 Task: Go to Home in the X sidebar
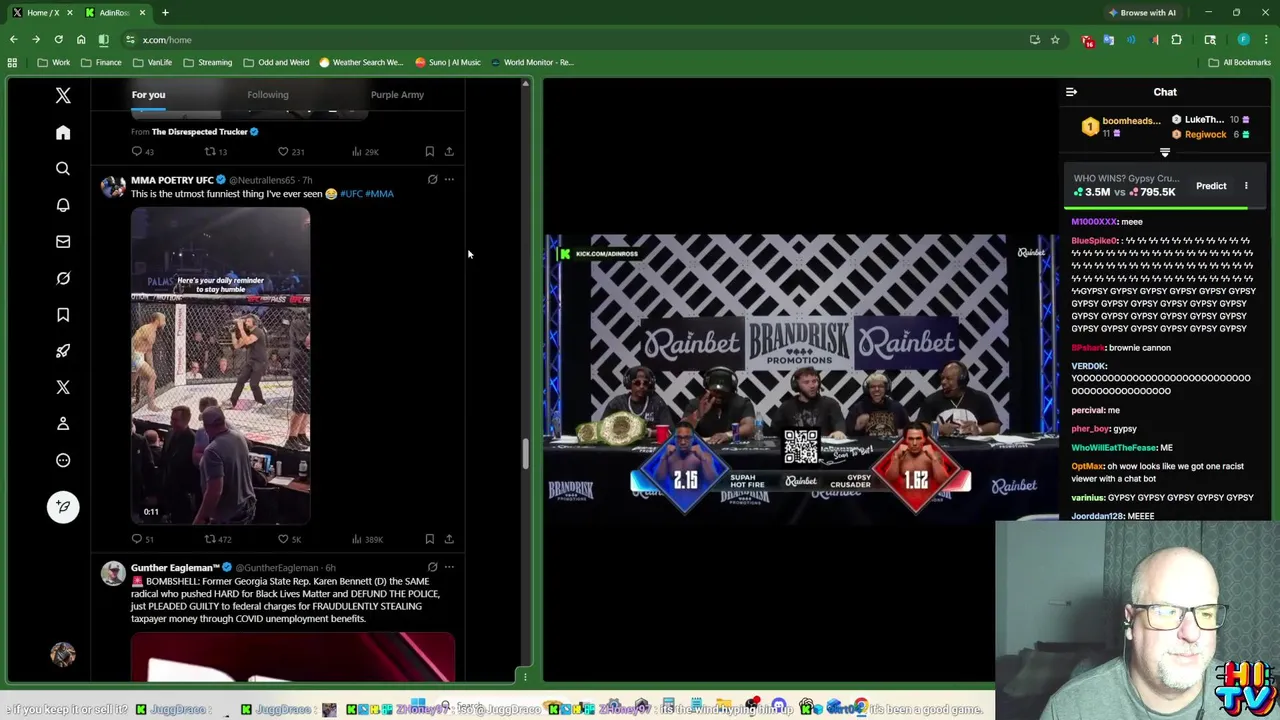click(x=63, y=133)
